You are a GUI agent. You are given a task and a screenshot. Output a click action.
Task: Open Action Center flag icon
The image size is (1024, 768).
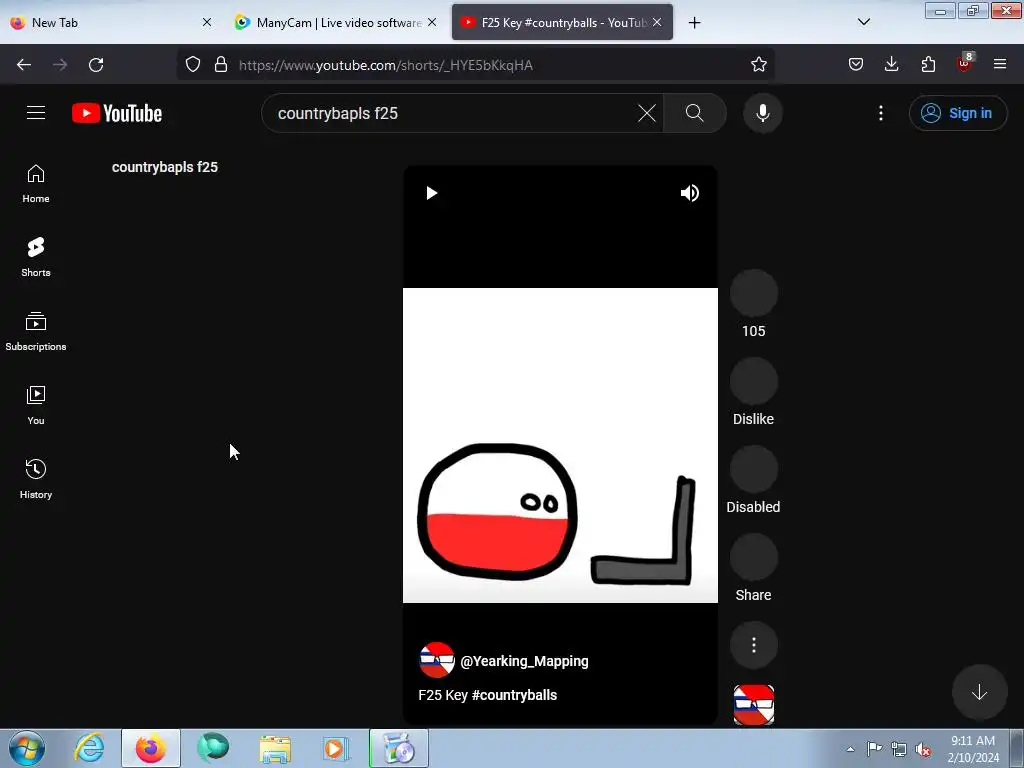[874, 749]
